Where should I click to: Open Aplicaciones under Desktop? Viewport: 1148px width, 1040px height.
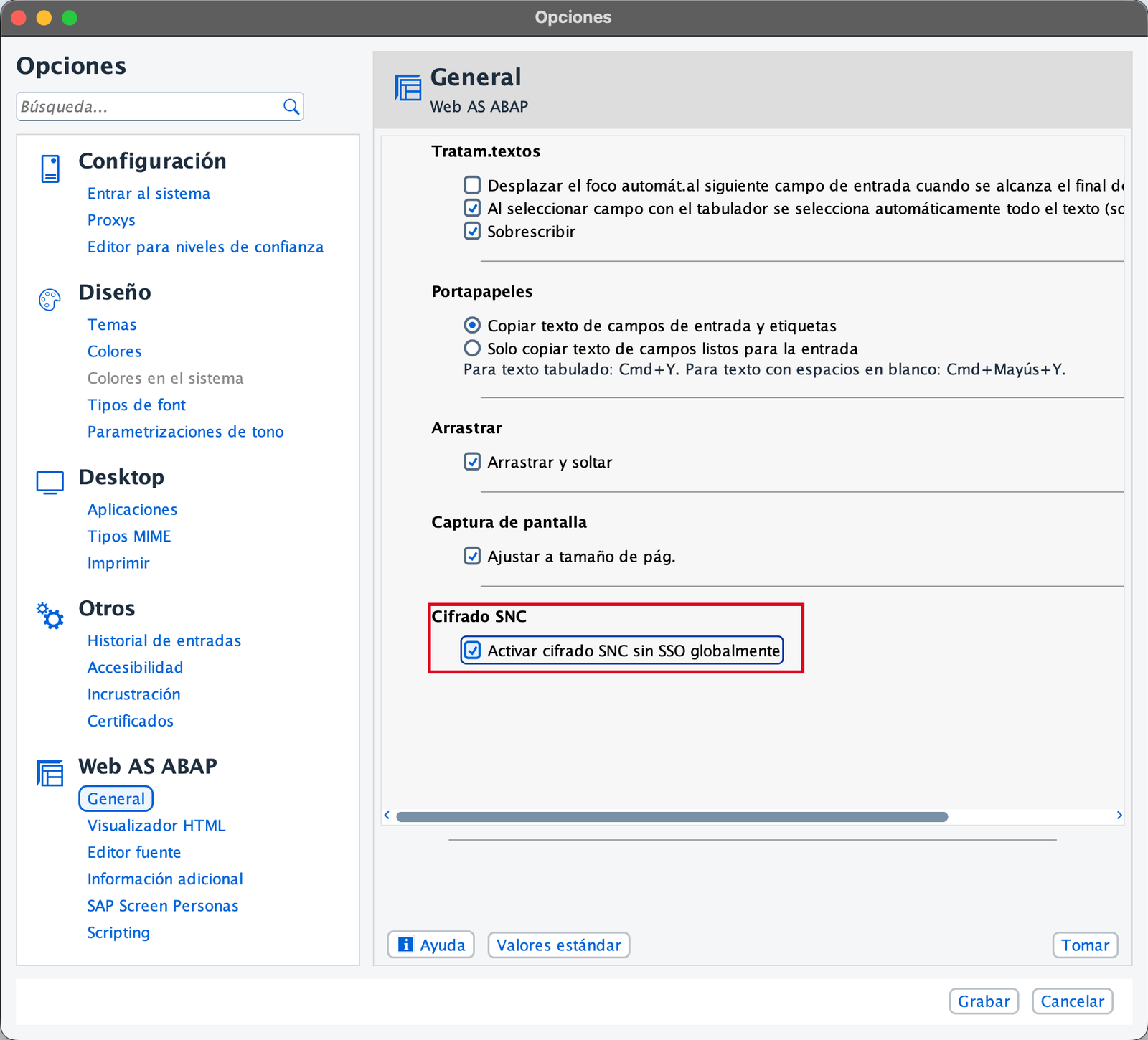(x=132, y=509)
